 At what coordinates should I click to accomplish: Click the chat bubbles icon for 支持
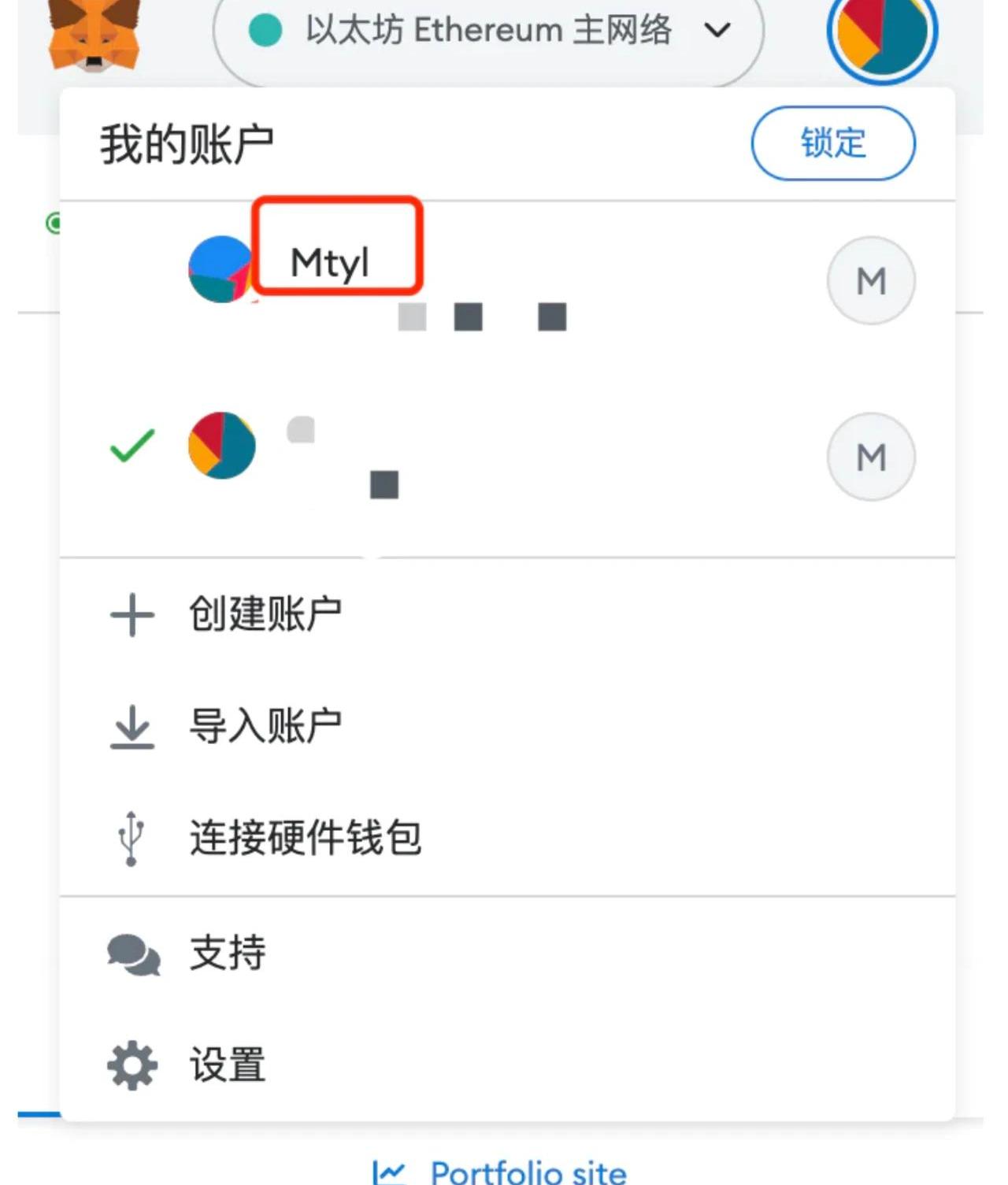(133, 954)
